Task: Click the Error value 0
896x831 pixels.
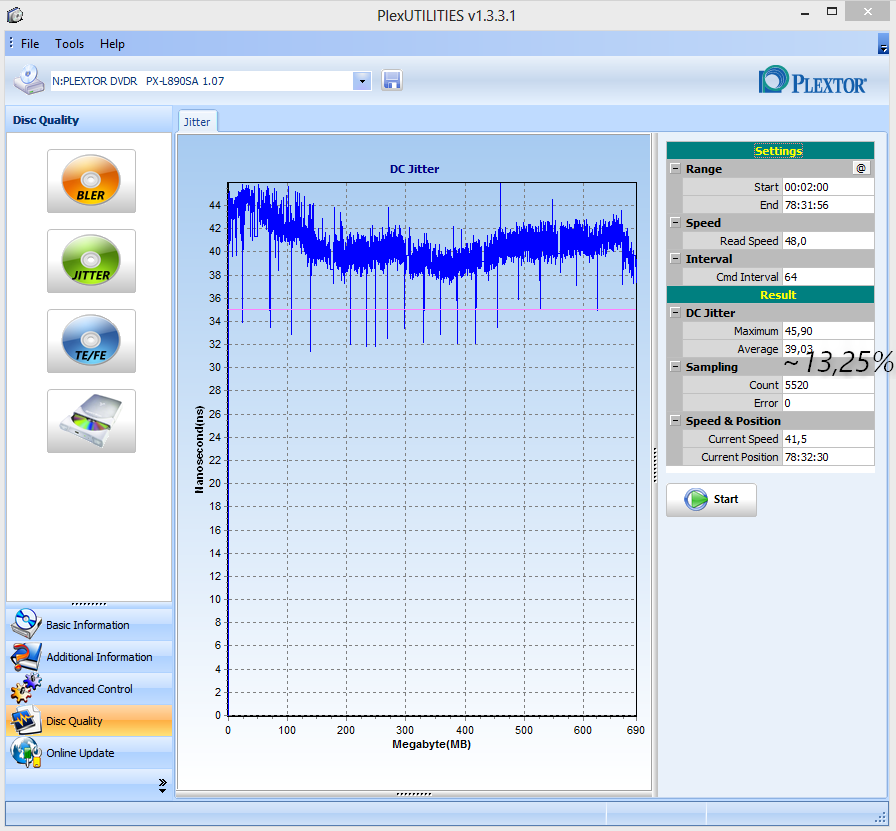Action: (827, 403)
